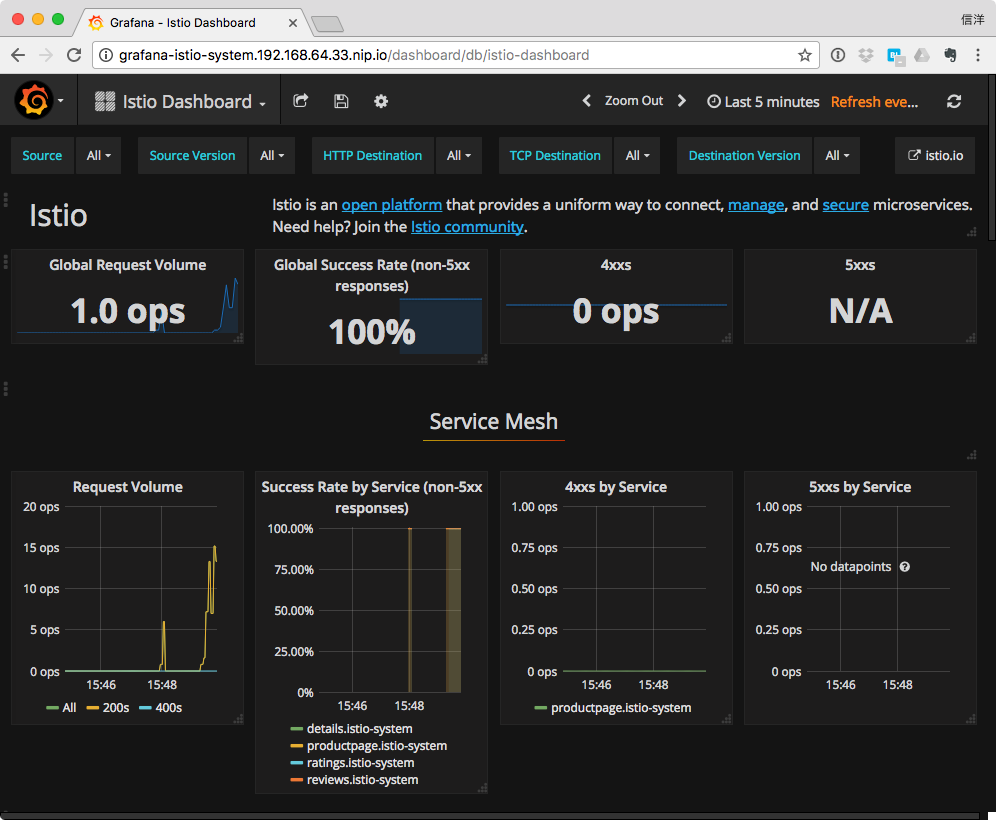Toggle details.istio-system legend series

point(351,729)
